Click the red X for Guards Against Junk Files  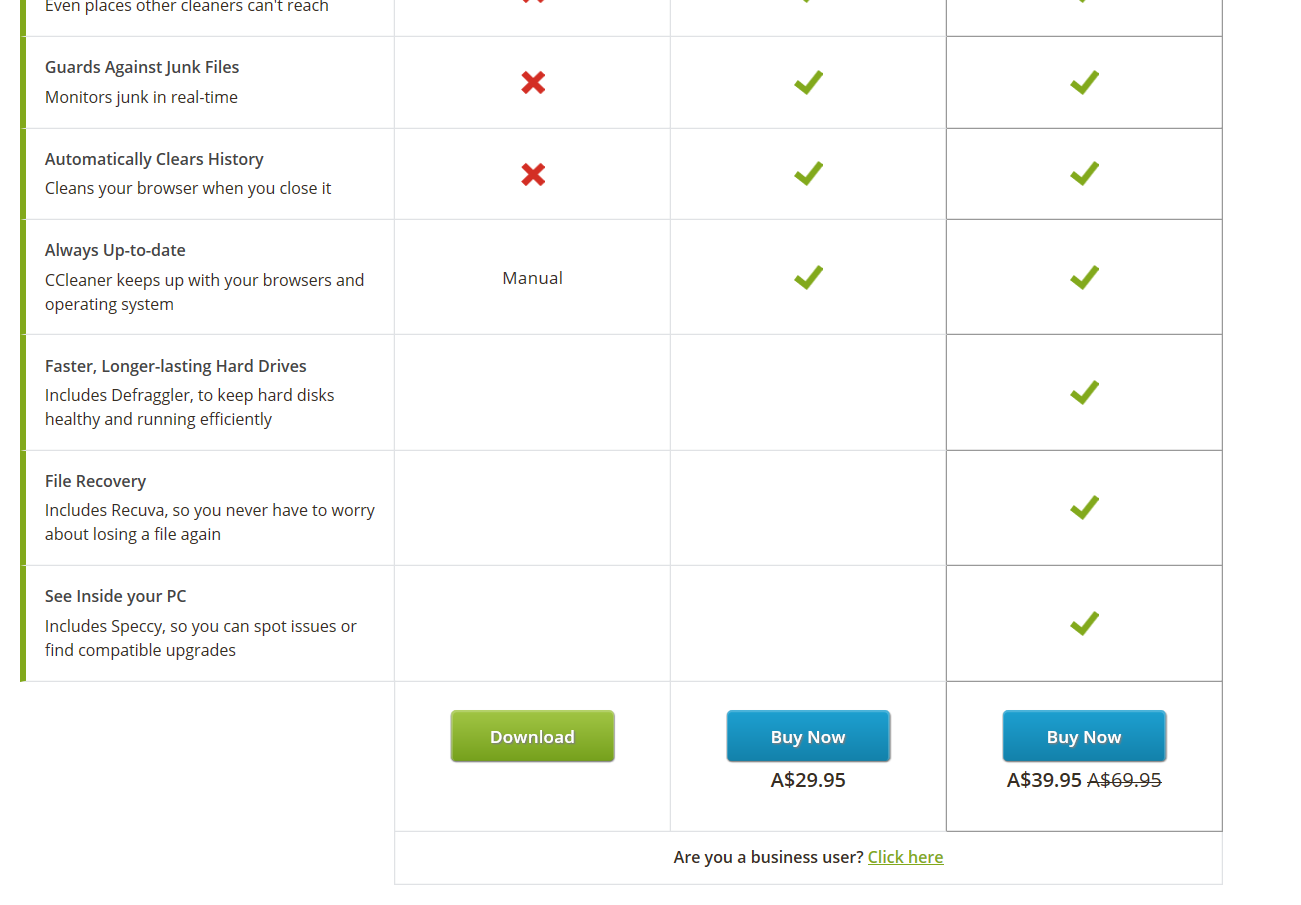point(533,83)
